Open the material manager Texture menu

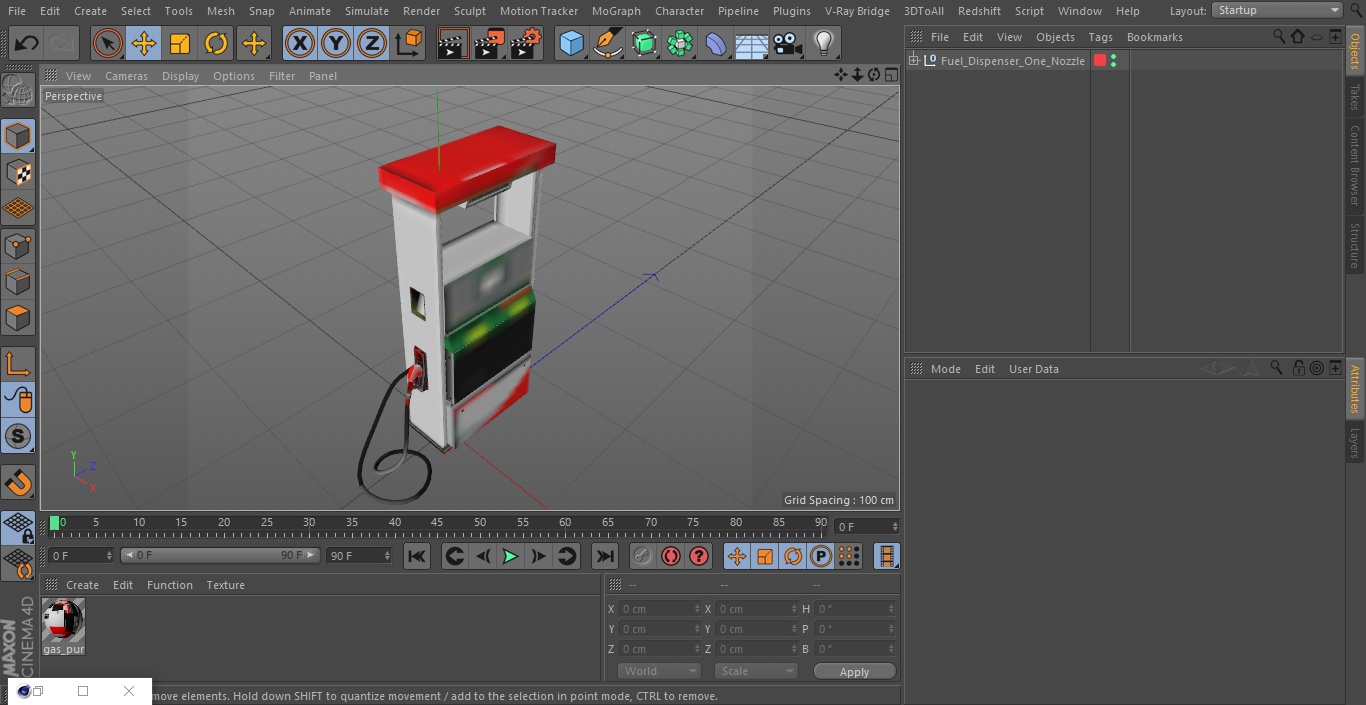click(x=225, y=585)
